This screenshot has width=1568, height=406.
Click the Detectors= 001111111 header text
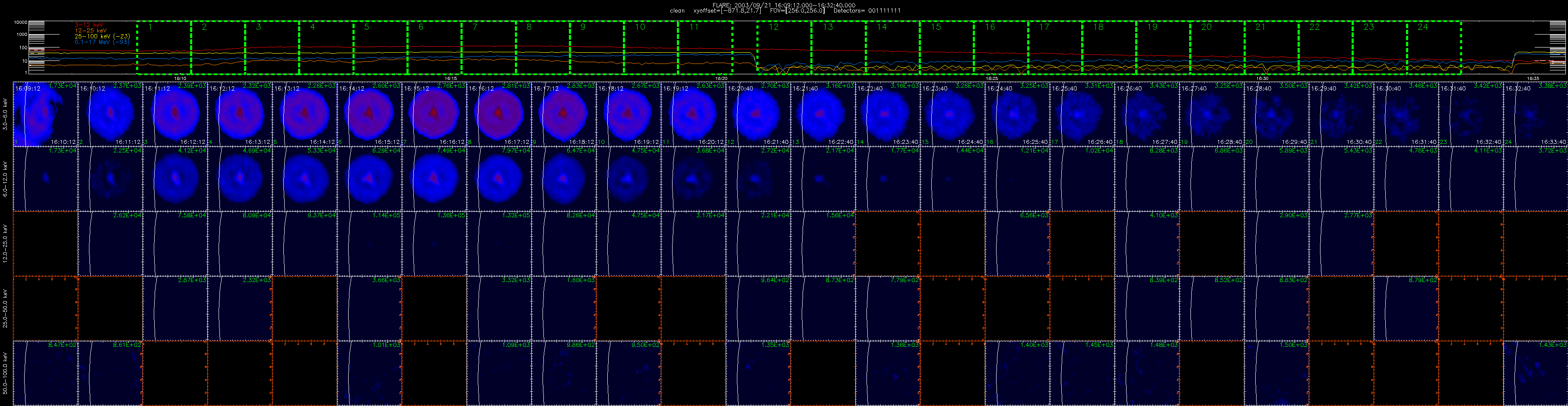tap(867, 10)
